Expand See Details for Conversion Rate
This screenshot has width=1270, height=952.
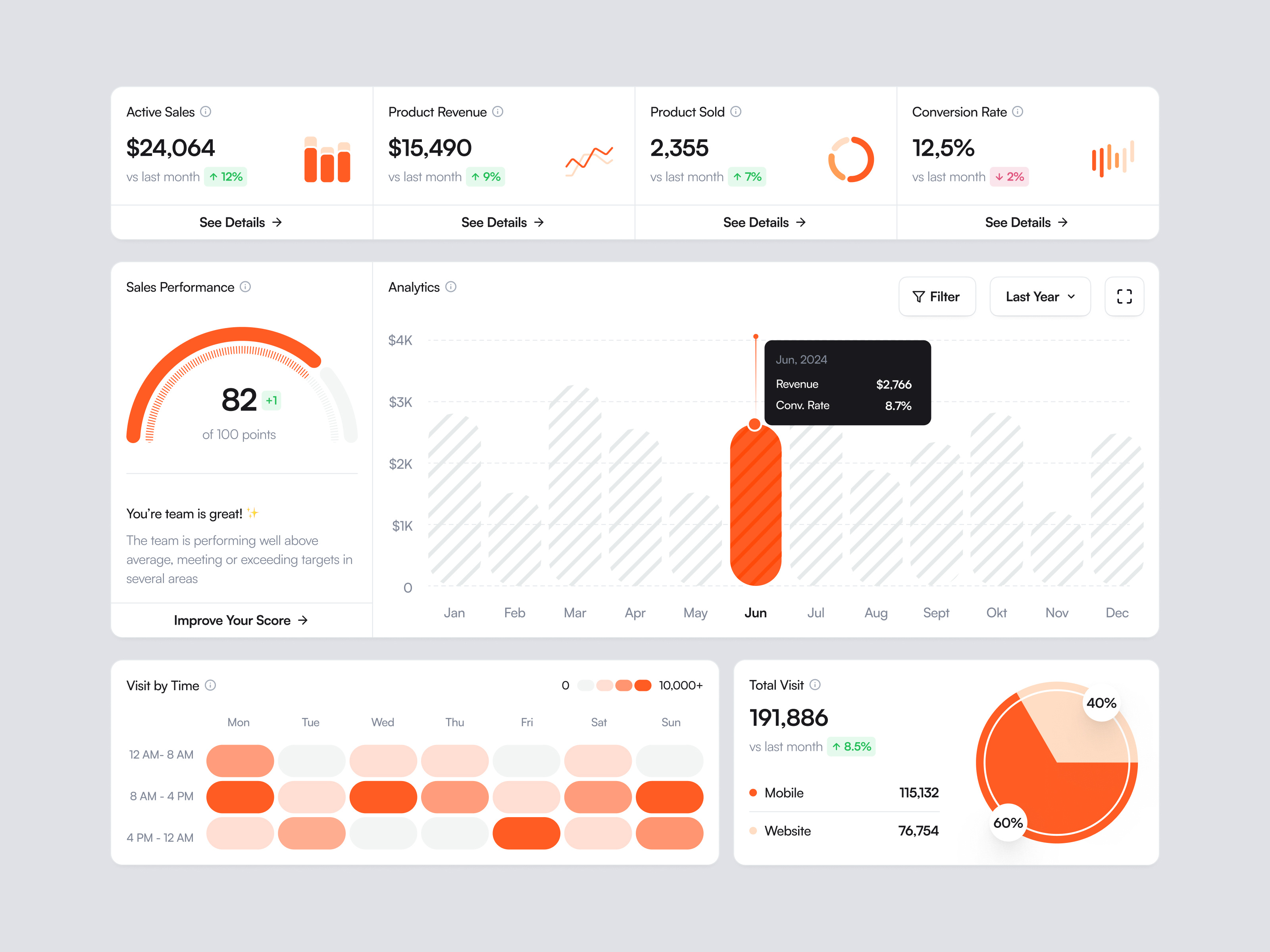click(x=1027, y=222)
